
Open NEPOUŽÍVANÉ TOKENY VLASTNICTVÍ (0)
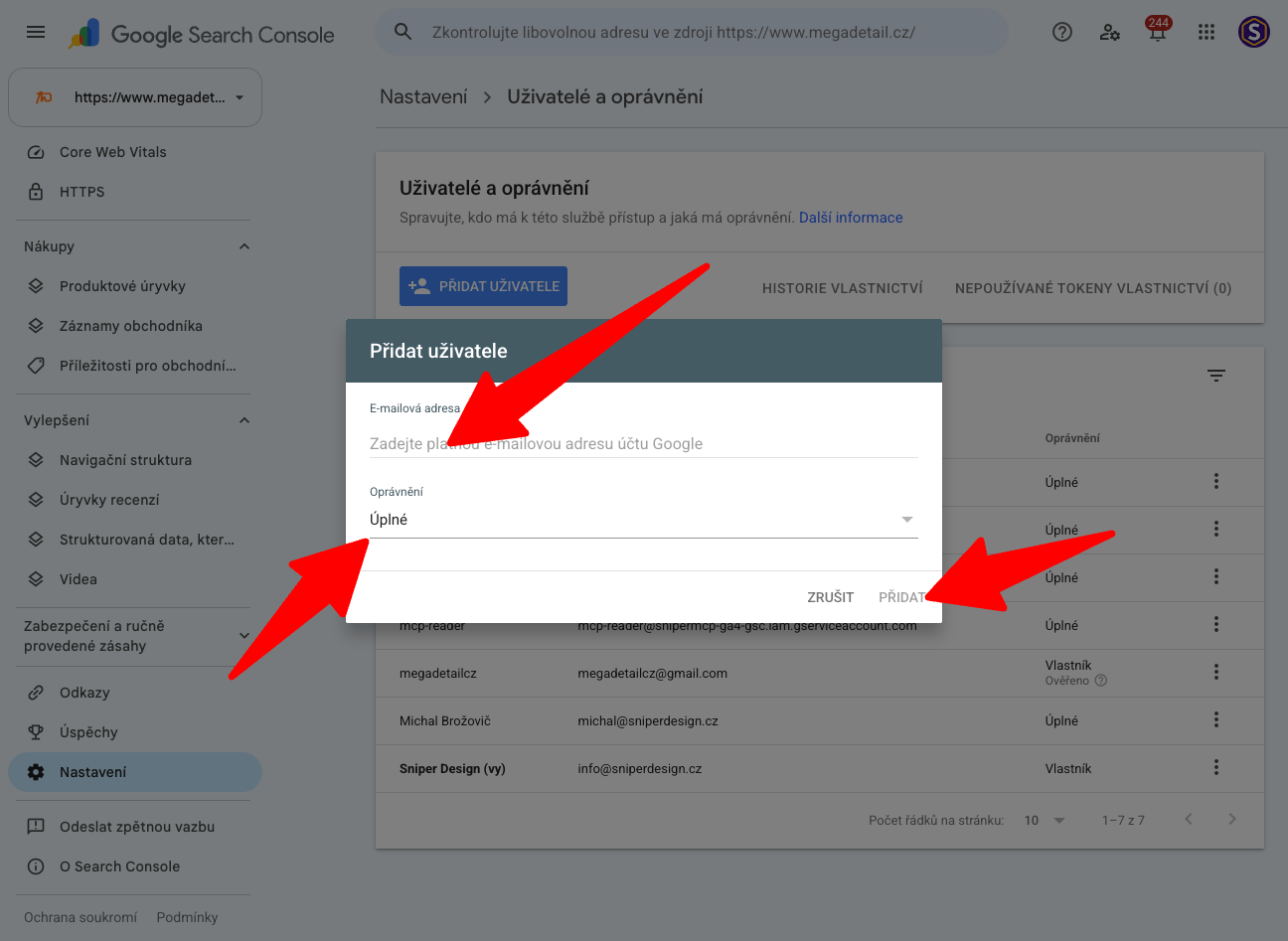(1093, 288)
